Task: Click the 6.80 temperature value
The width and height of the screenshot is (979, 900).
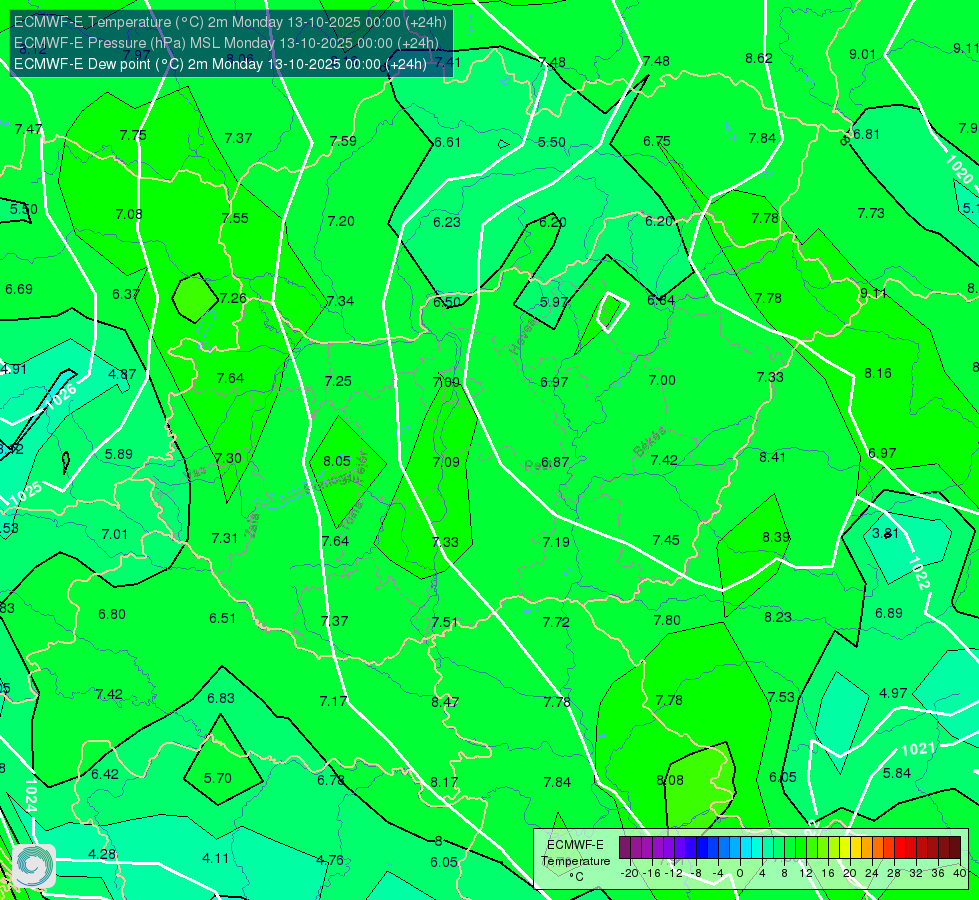Action: (x=112, y=615)
